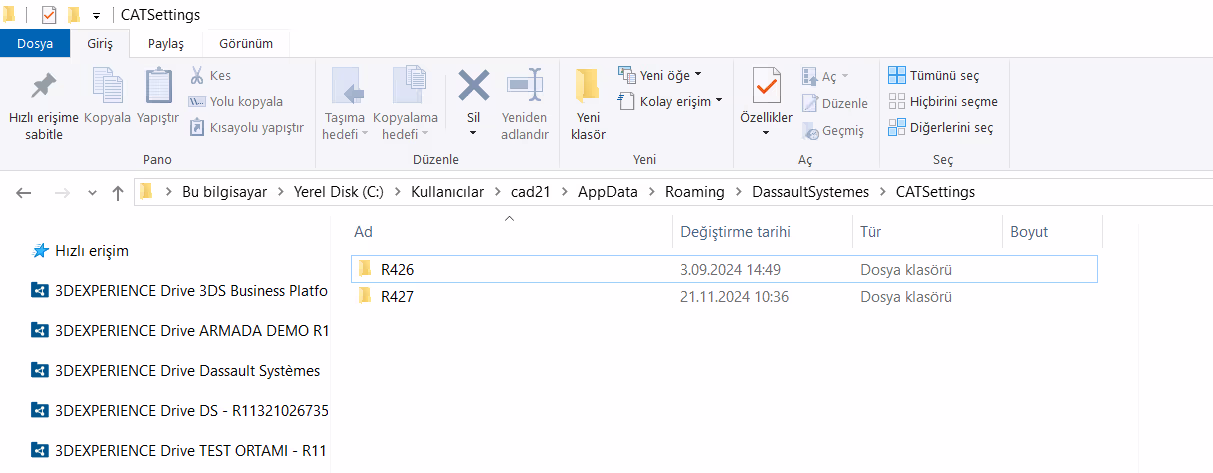Open the Yeni öğe dropdown
This screenshot has width=1213, height=473.
pos(660,75)
